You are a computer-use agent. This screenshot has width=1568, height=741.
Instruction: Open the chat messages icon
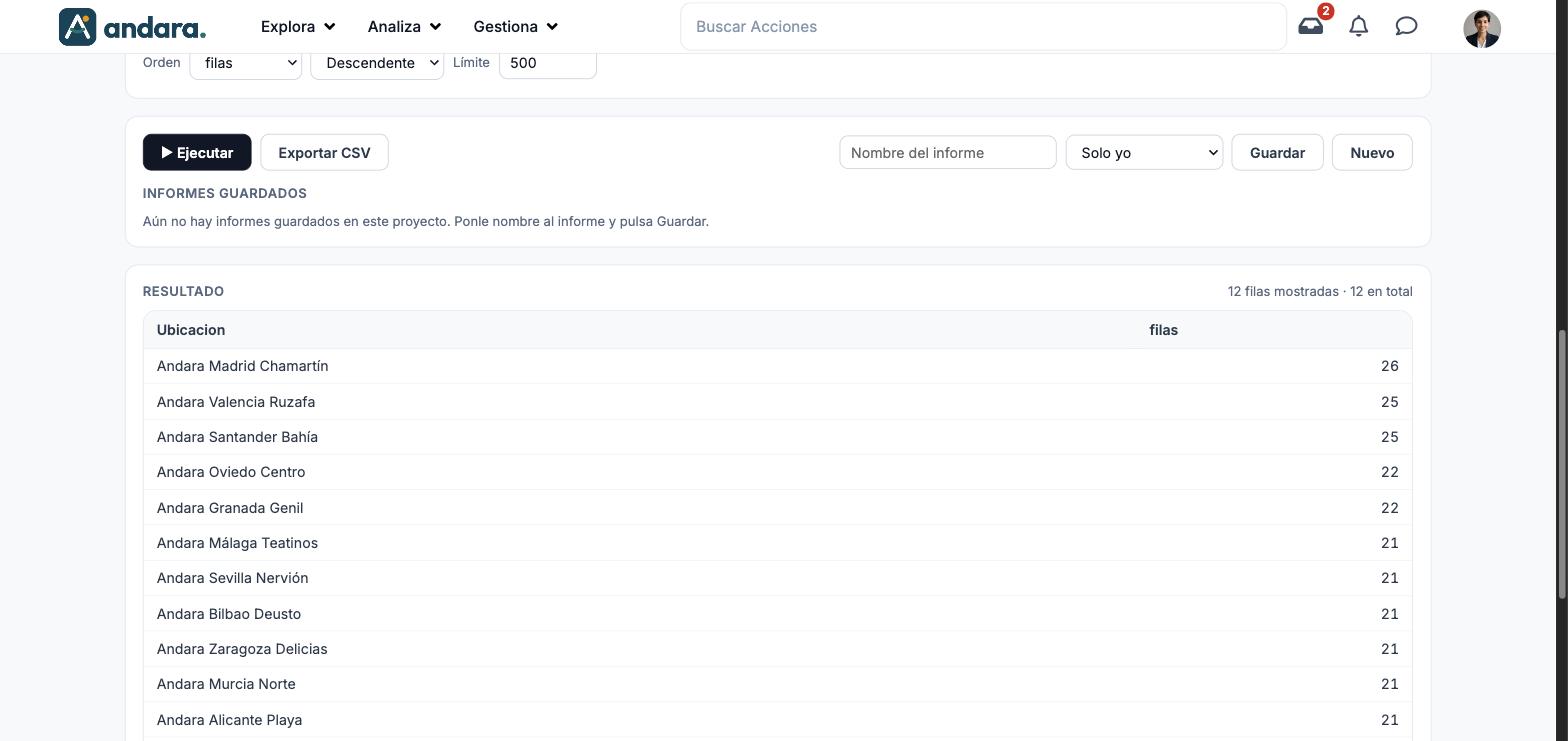(x=1406, y=26)
